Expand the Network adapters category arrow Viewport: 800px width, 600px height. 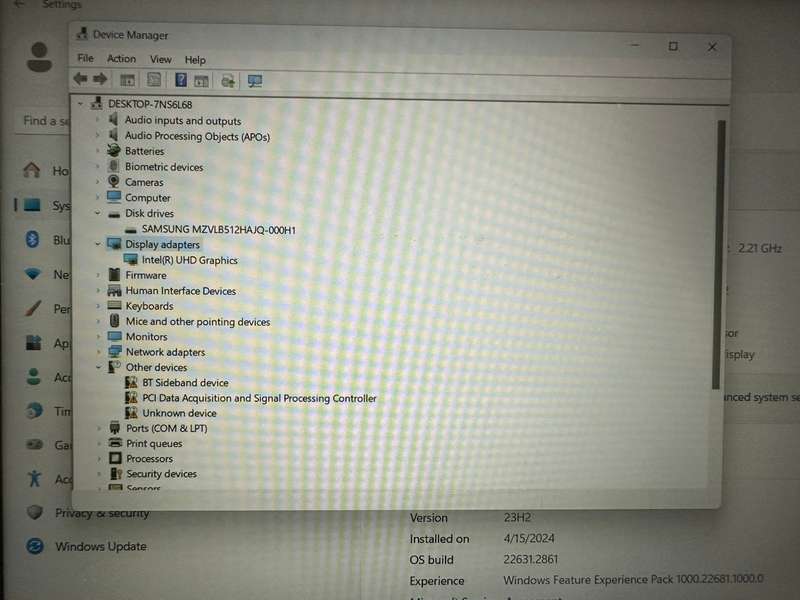pyautogui.click(x=98, y=352)
